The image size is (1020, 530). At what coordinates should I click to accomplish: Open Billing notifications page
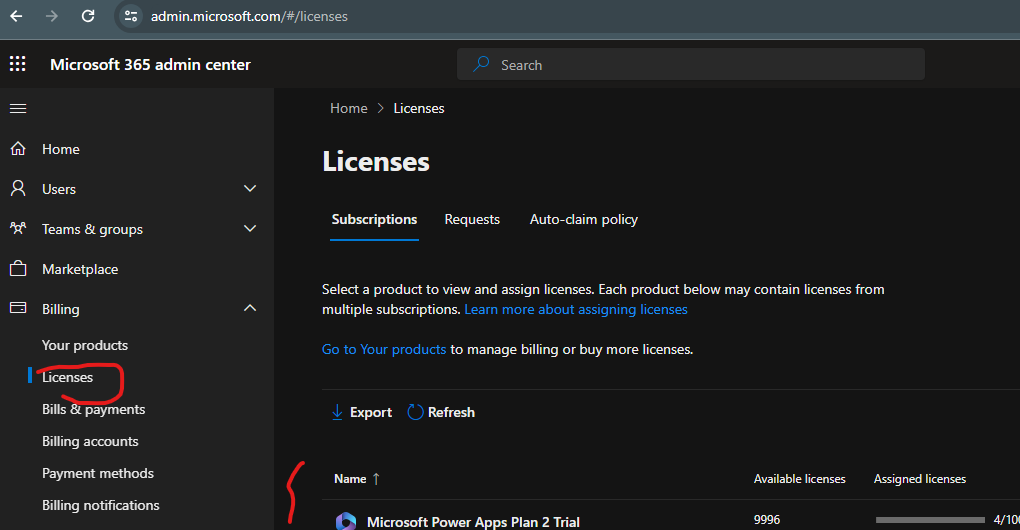pyautogui.click(x=101, y=505)
